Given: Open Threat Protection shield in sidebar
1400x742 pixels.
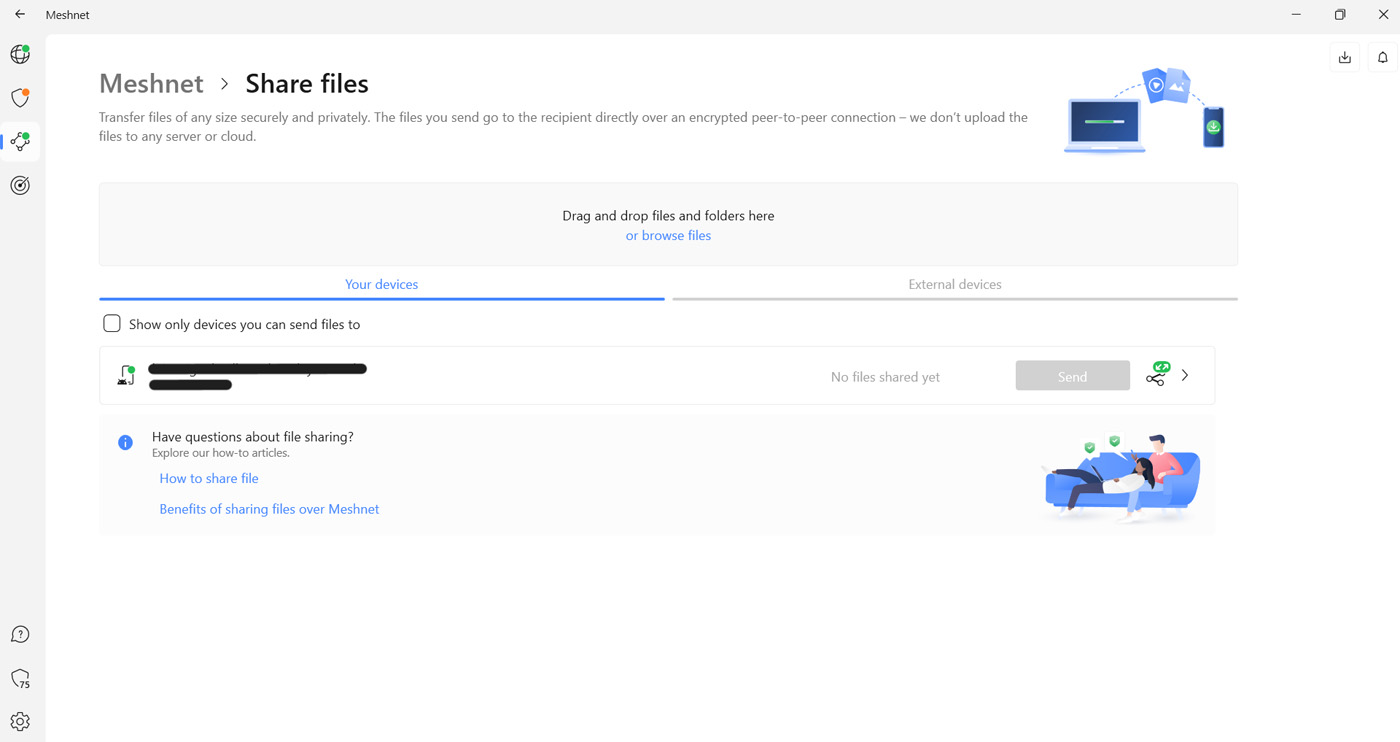Looking at the screenshot, I should (x=20, y=98).
